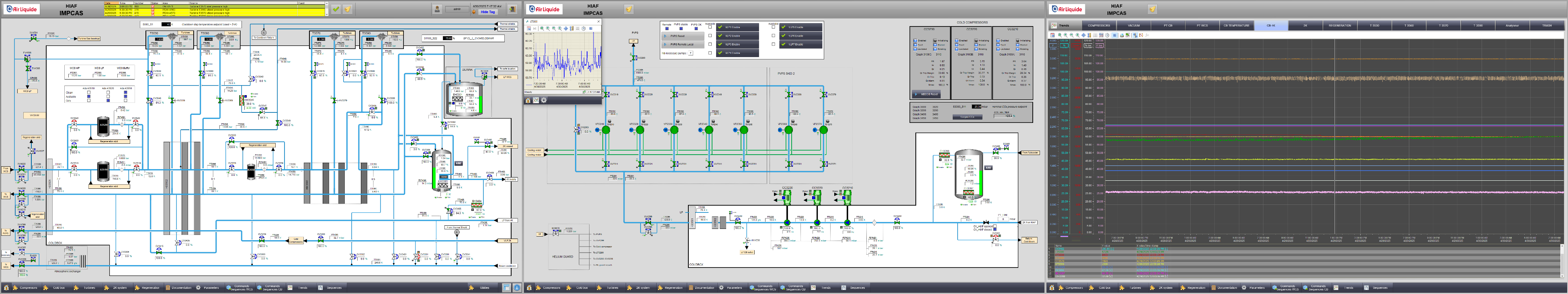1568x294 pixels.
Task: Click the Hide Tag button
Action: 487,12
